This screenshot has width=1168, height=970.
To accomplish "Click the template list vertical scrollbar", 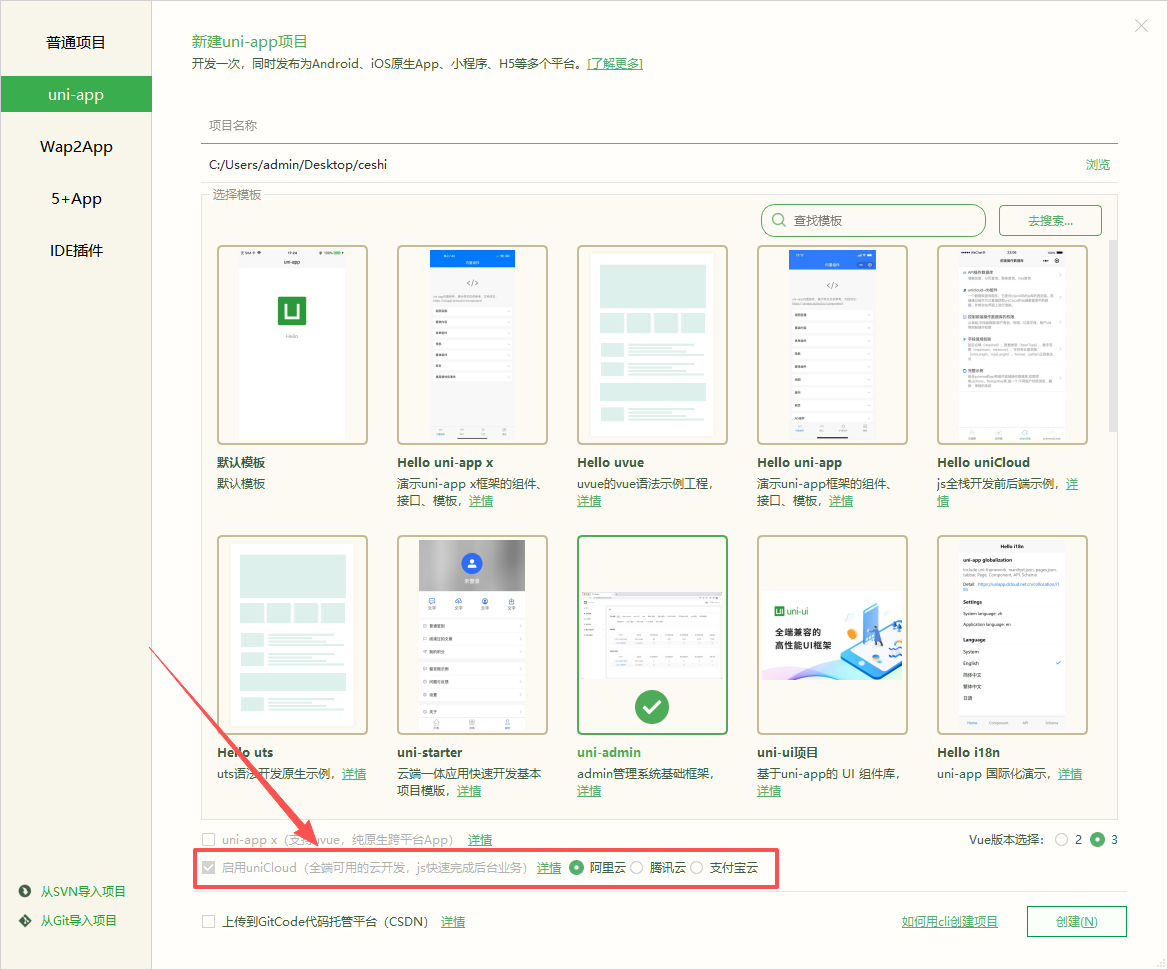I will (x=1113, y=335).
